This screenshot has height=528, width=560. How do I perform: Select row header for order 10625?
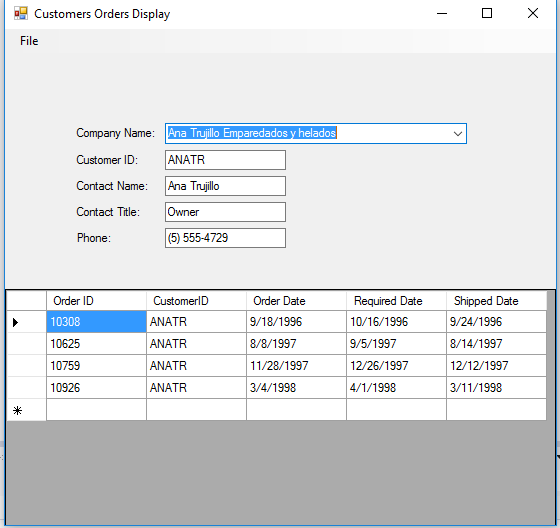click(x=27, y=344)
